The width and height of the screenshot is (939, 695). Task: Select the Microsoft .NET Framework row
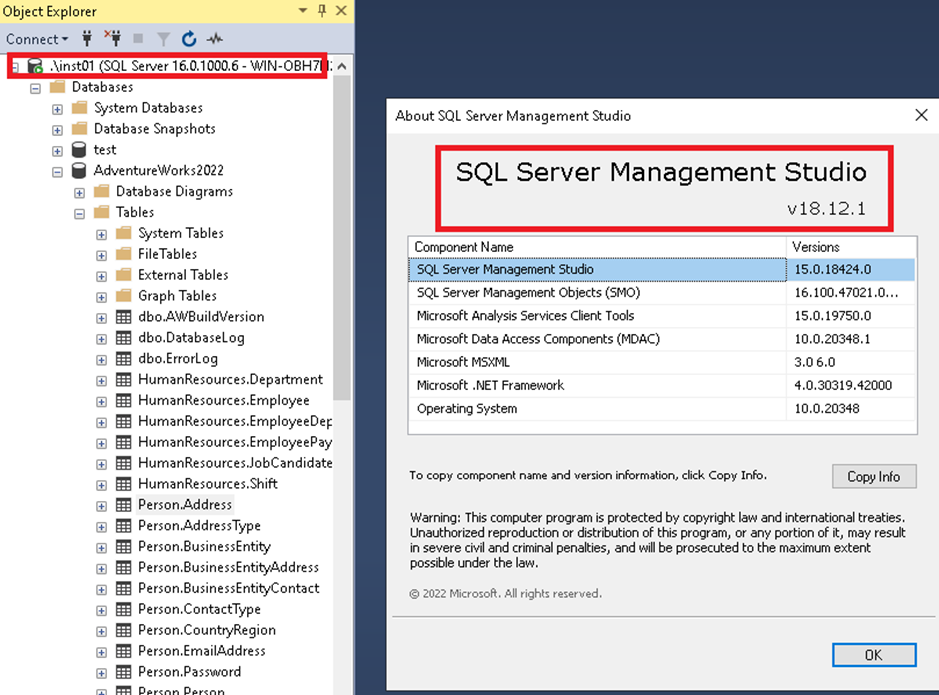(x=662, y=386)
